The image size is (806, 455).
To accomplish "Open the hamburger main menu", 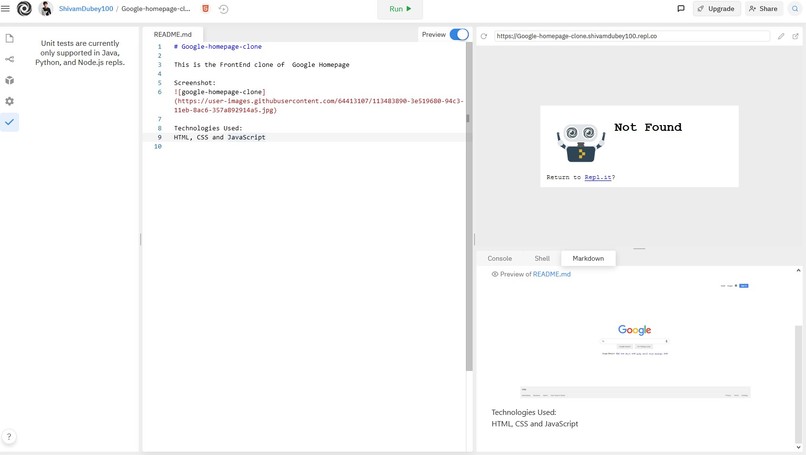I will click(5, 9).
